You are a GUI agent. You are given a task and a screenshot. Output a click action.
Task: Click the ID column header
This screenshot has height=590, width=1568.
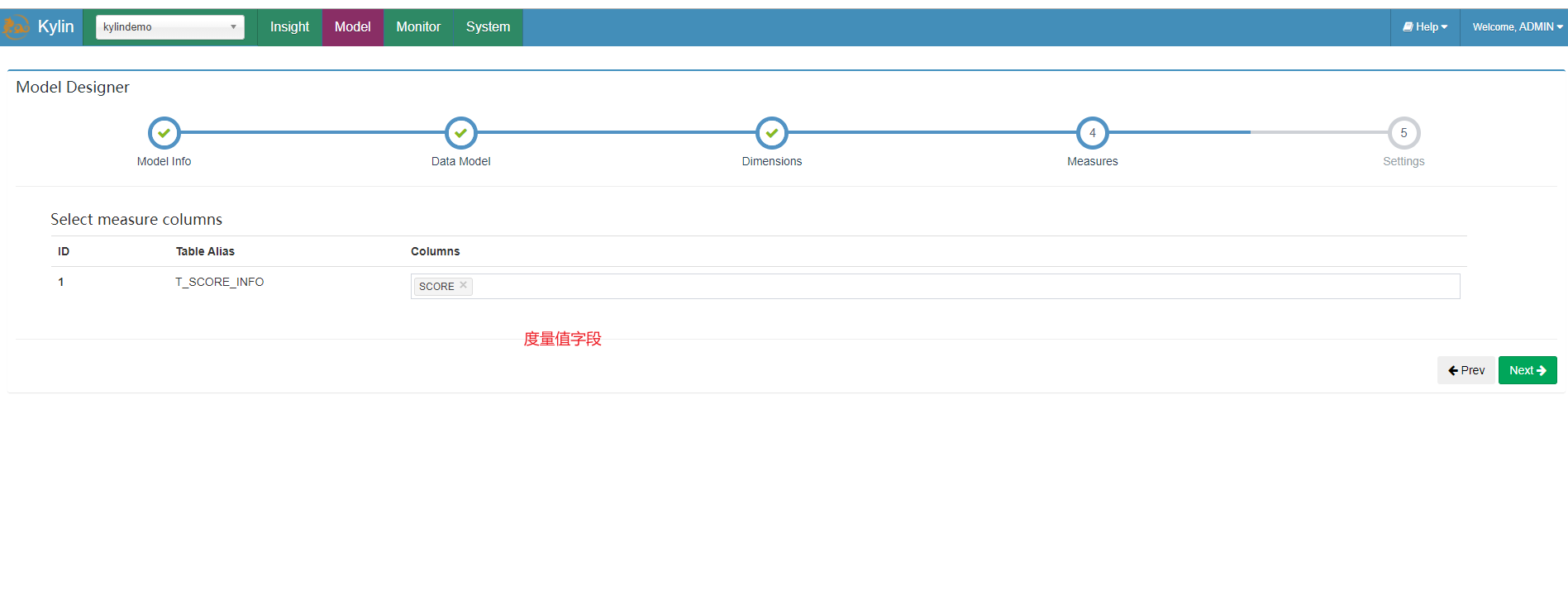click(x=64, y=251)
